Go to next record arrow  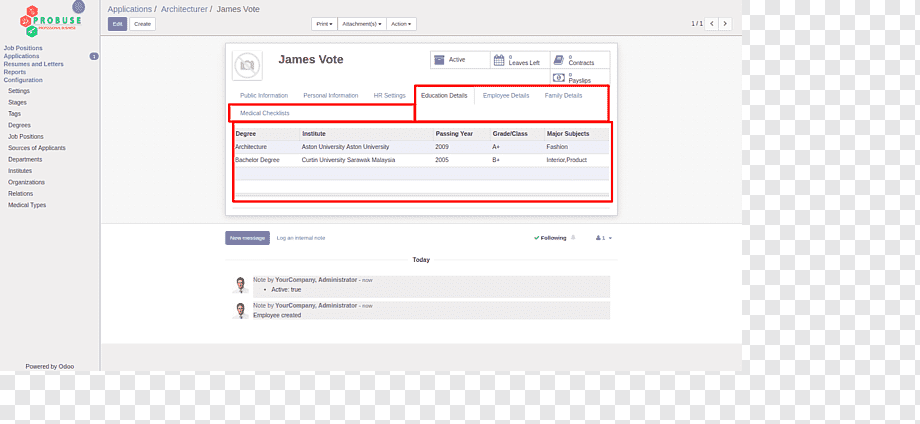point(726,23)
